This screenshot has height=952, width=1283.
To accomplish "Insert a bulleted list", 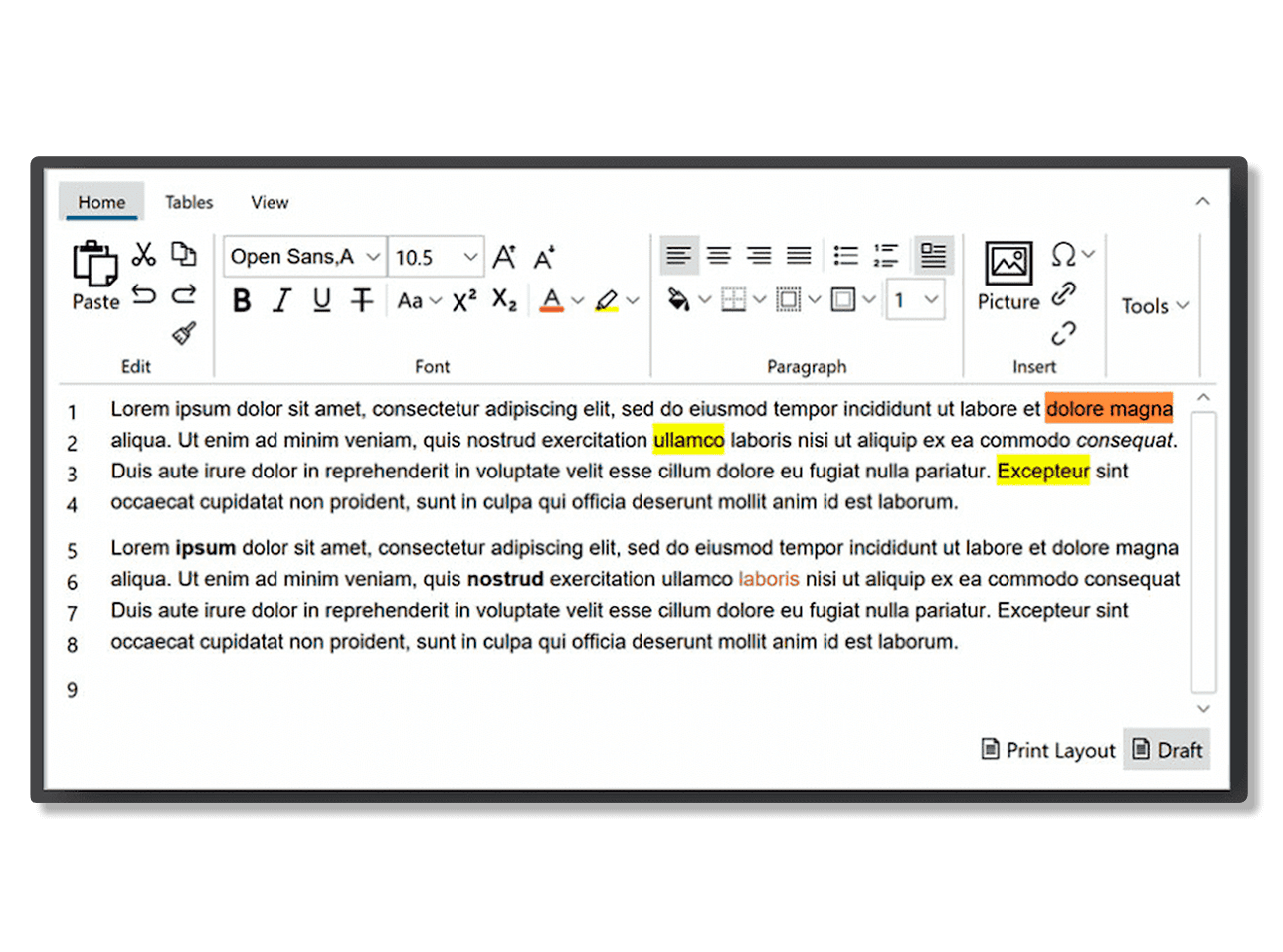I will click(x=846, y=256).
